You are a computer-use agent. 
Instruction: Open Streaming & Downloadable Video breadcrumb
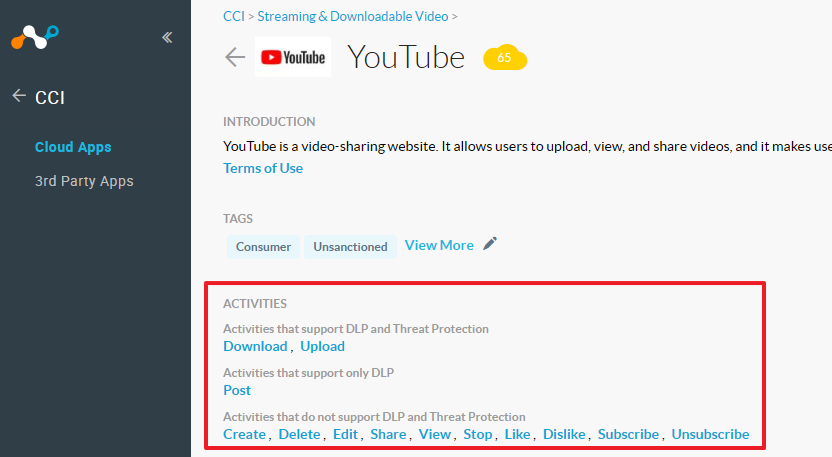tap(353, 16)
